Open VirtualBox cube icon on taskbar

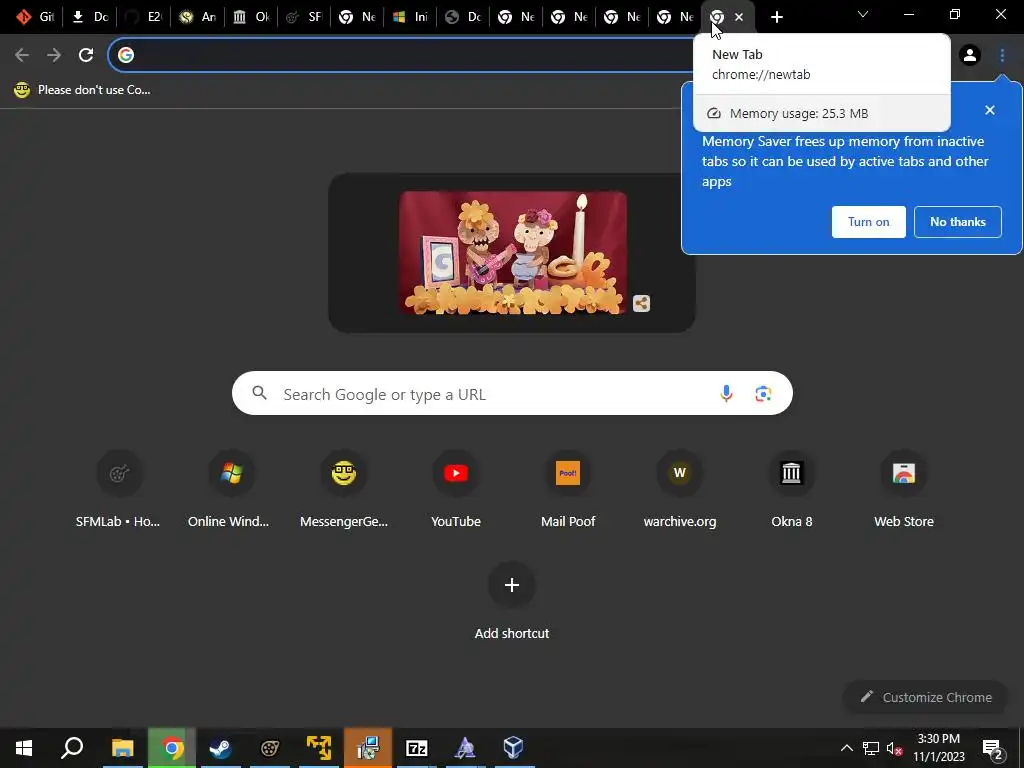click(513, 748)
